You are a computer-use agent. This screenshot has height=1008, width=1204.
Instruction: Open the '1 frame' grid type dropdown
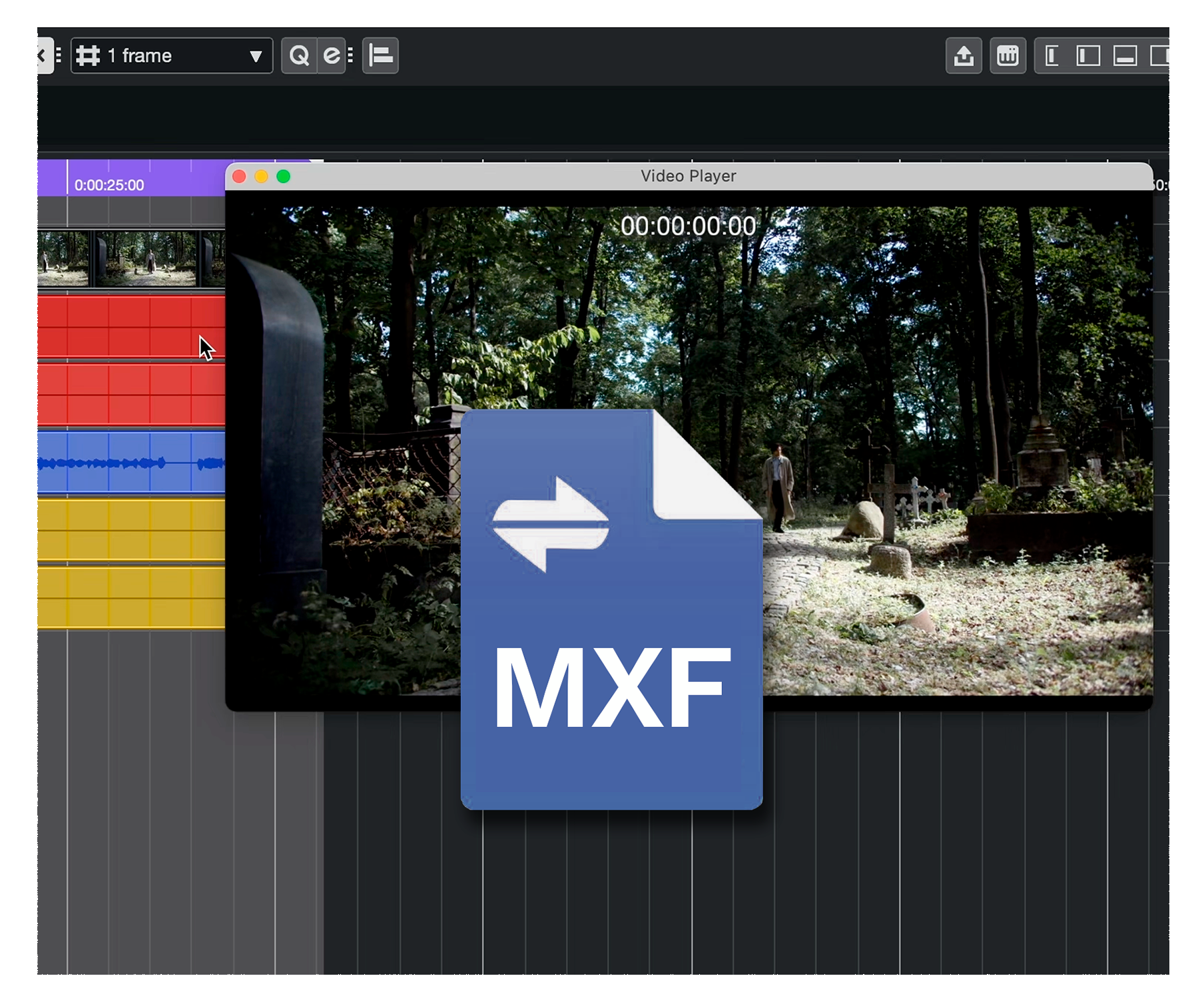[x=172, y=56]
